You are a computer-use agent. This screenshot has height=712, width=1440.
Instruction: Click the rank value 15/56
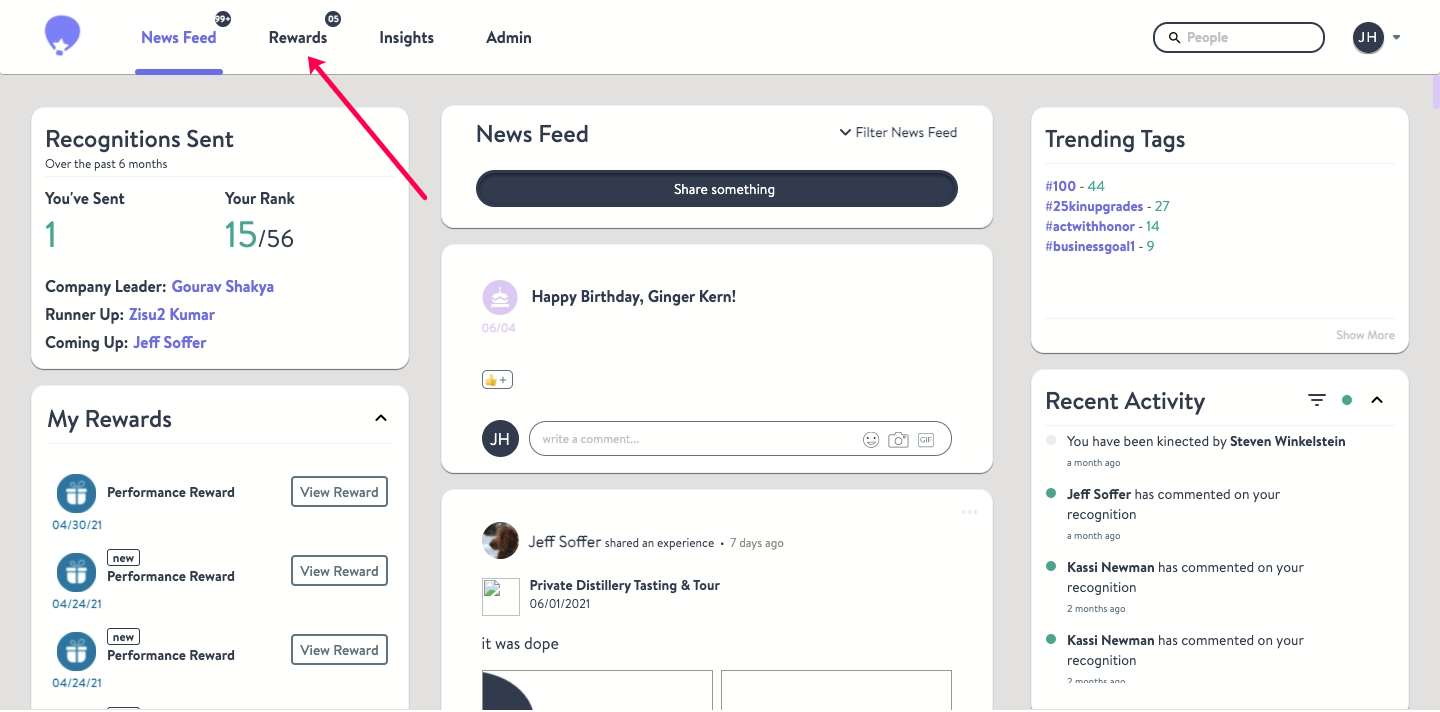pyautogui.click(x=259, y=235)
